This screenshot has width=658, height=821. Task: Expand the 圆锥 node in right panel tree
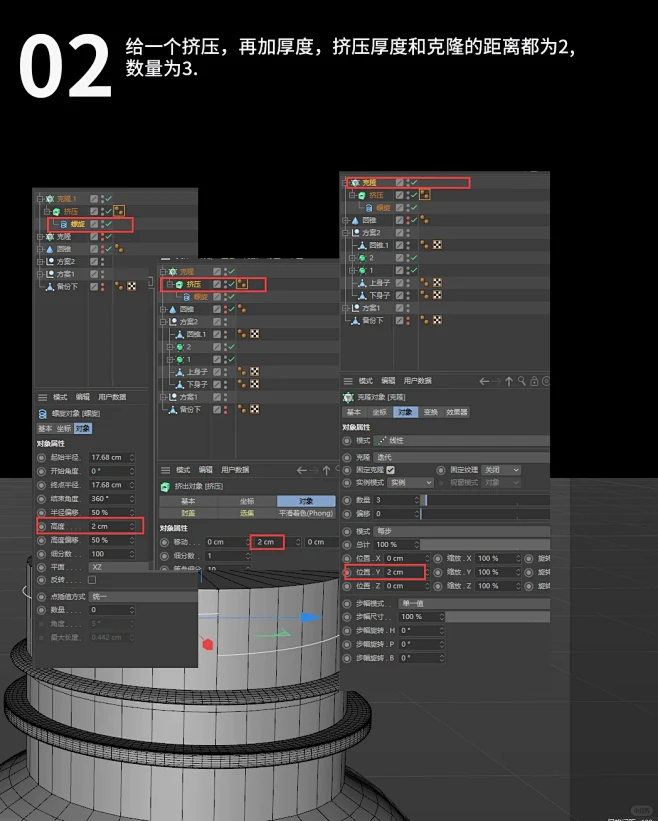pyautogui.click(x=345, y=220)
